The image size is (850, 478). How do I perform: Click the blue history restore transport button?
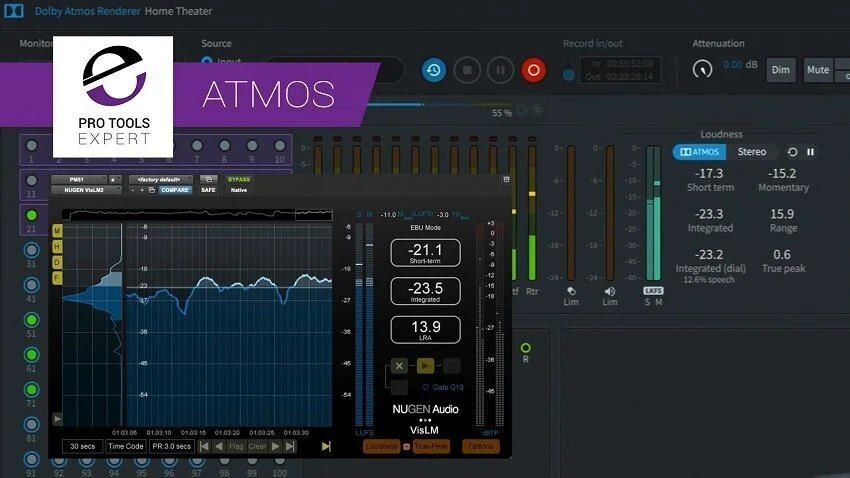click(x=434, y=70)
